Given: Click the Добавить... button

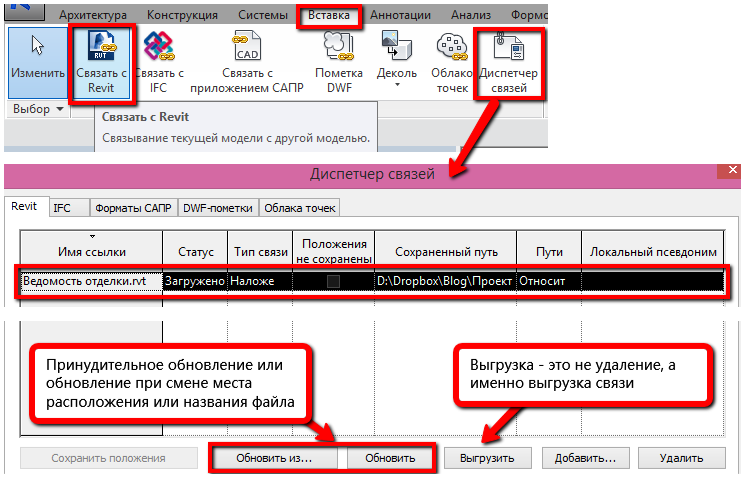Looking at the screenshot, I should tap(585, 458).
